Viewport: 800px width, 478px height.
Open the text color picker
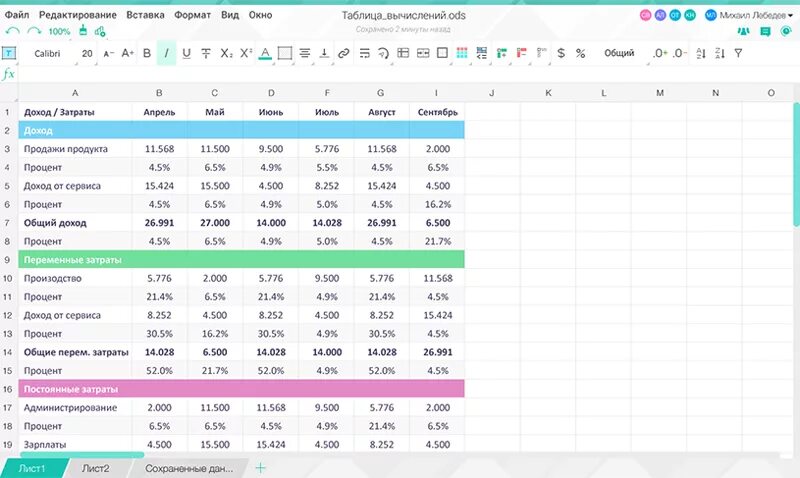click(x=265, y=54)
